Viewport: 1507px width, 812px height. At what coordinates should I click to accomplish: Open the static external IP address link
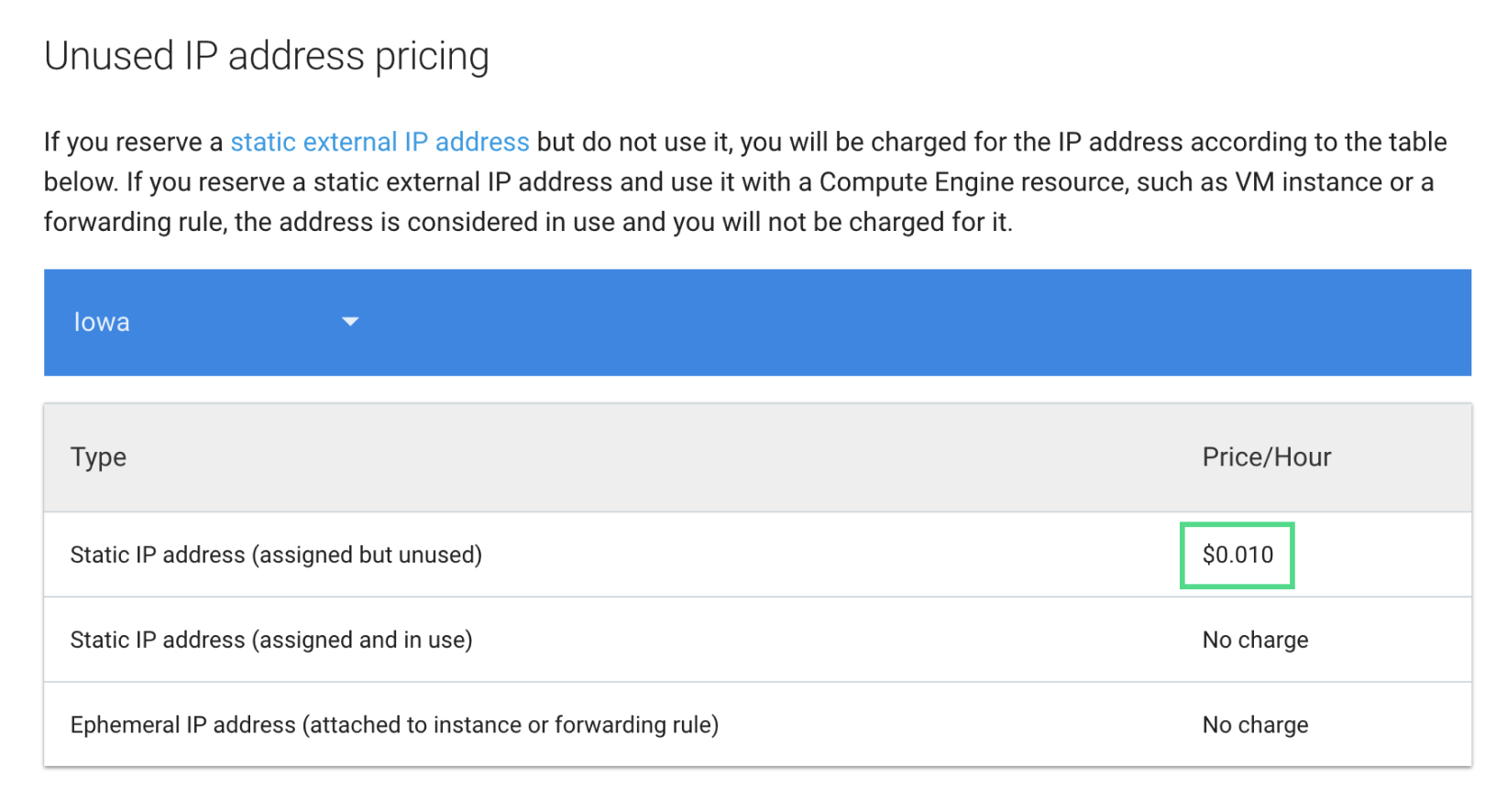pos(379,142)
